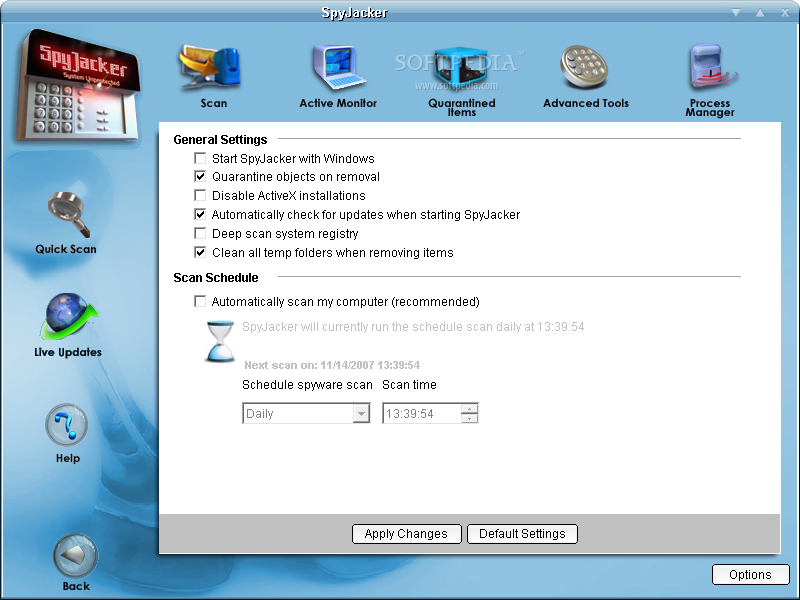Enable Disable ActiveX installations option
The image size is (800, 600).
200,195
